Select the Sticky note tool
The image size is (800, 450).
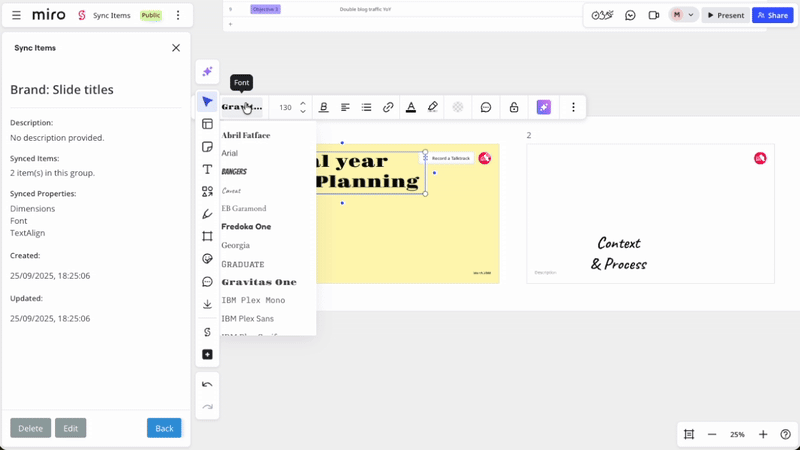[x=207, y=147]
